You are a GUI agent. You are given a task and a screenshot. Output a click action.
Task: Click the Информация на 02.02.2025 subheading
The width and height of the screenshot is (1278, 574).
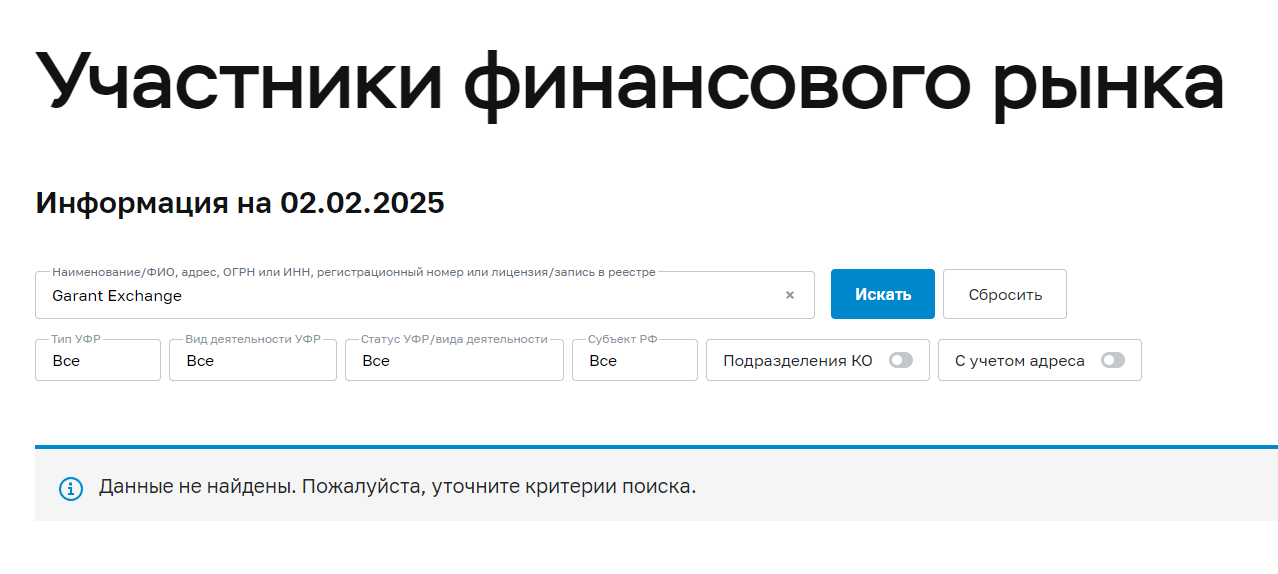(240, 203)
